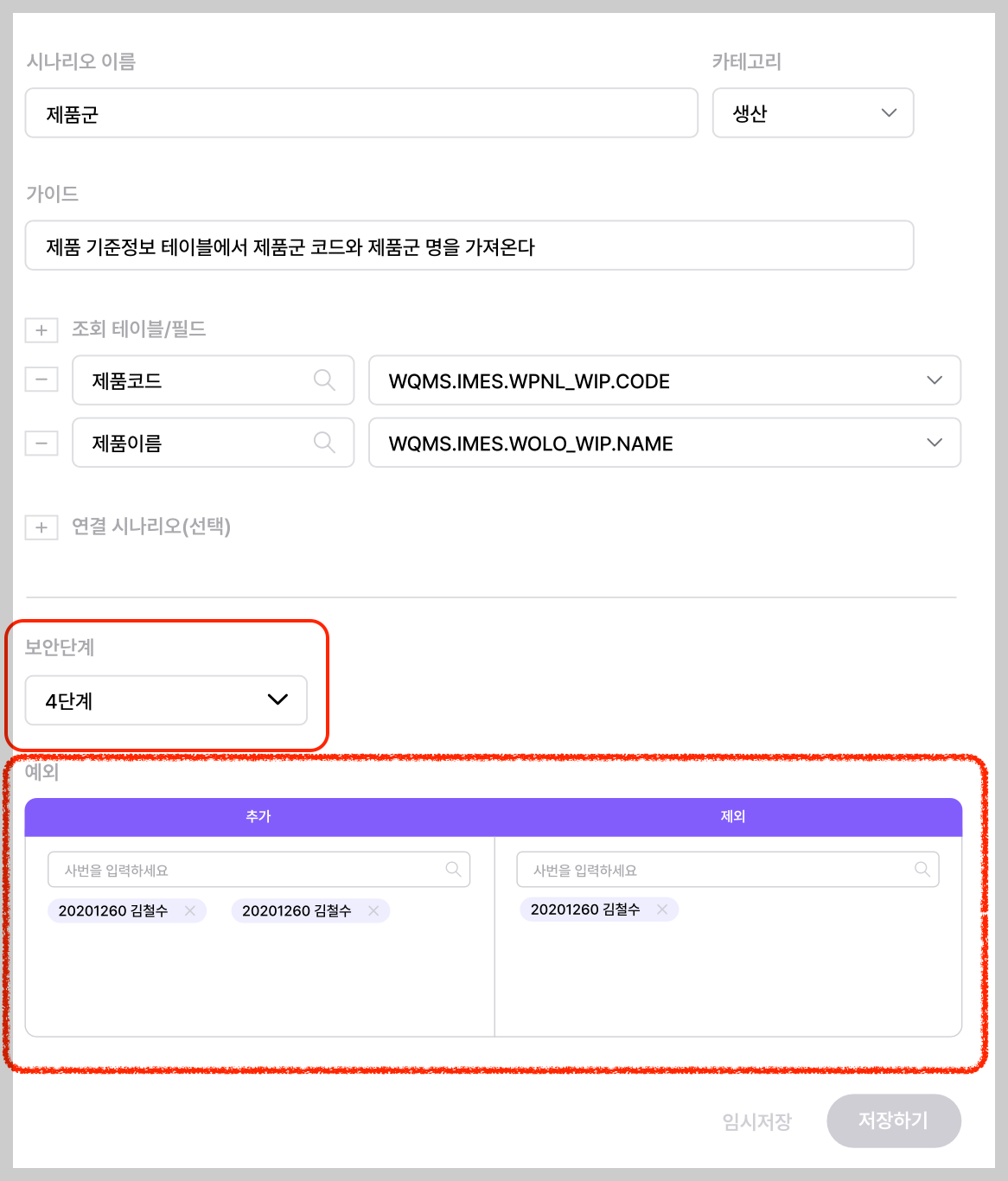Image resolution: width=1008 pixels, height=1181 pixels.
Task: Click the plus icon for 연결 시나리오(선택)
Action: 41,527
